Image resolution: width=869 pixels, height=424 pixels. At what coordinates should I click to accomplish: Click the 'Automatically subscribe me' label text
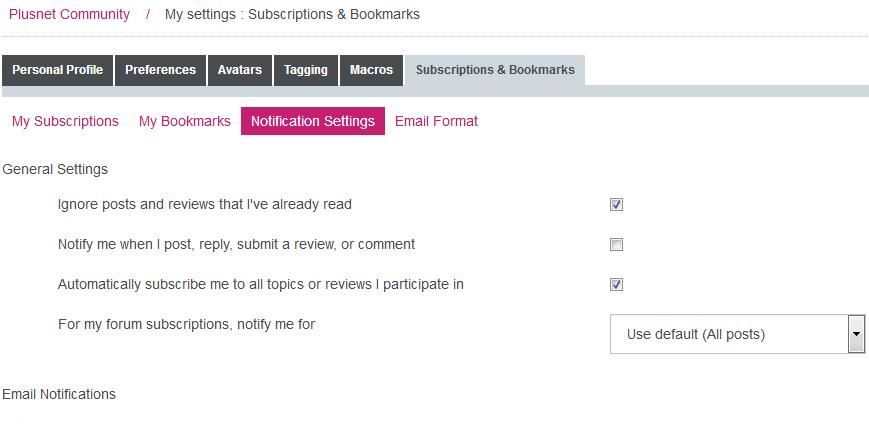pos(260,284)
